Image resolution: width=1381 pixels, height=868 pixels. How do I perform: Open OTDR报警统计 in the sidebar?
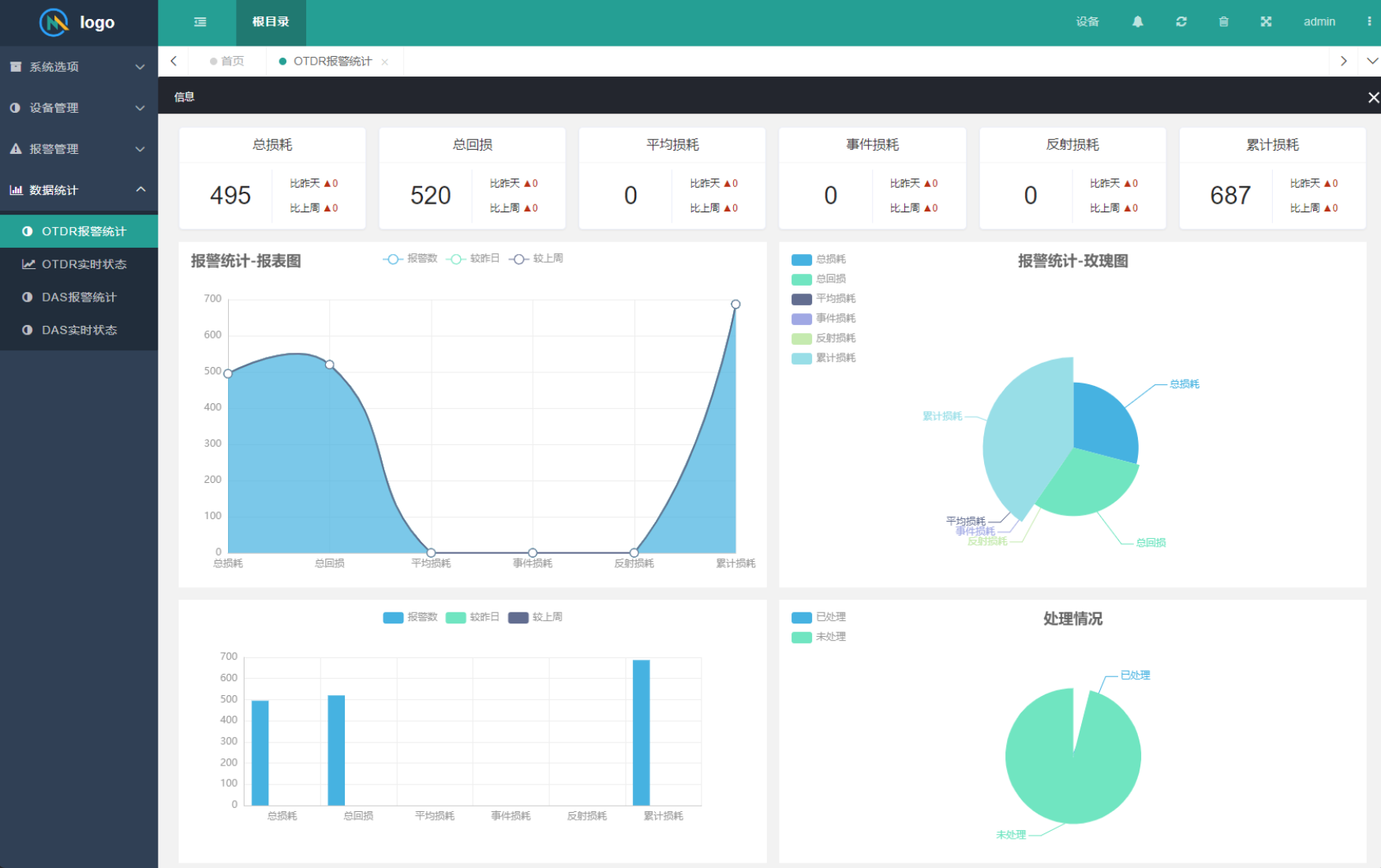[79, 231]
